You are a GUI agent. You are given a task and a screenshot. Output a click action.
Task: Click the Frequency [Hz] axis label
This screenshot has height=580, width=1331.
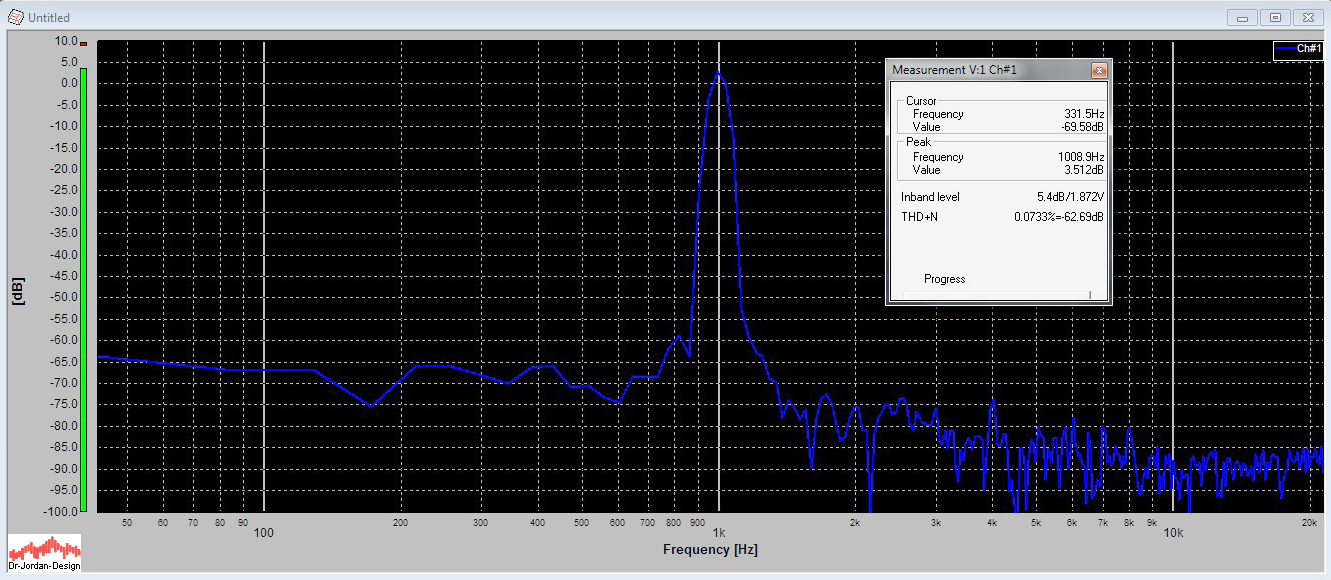(x=710, y=550)
